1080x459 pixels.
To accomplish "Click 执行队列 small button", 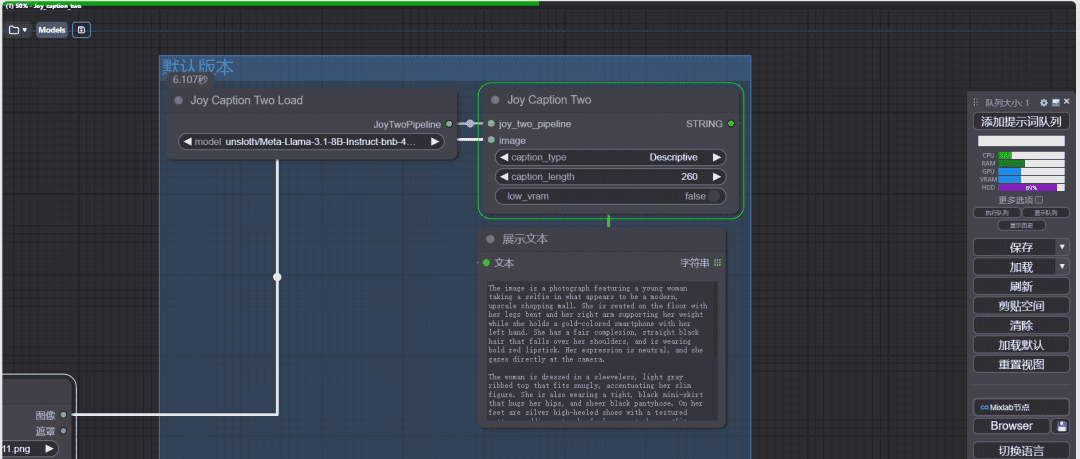I will click(x=997, y=213).
